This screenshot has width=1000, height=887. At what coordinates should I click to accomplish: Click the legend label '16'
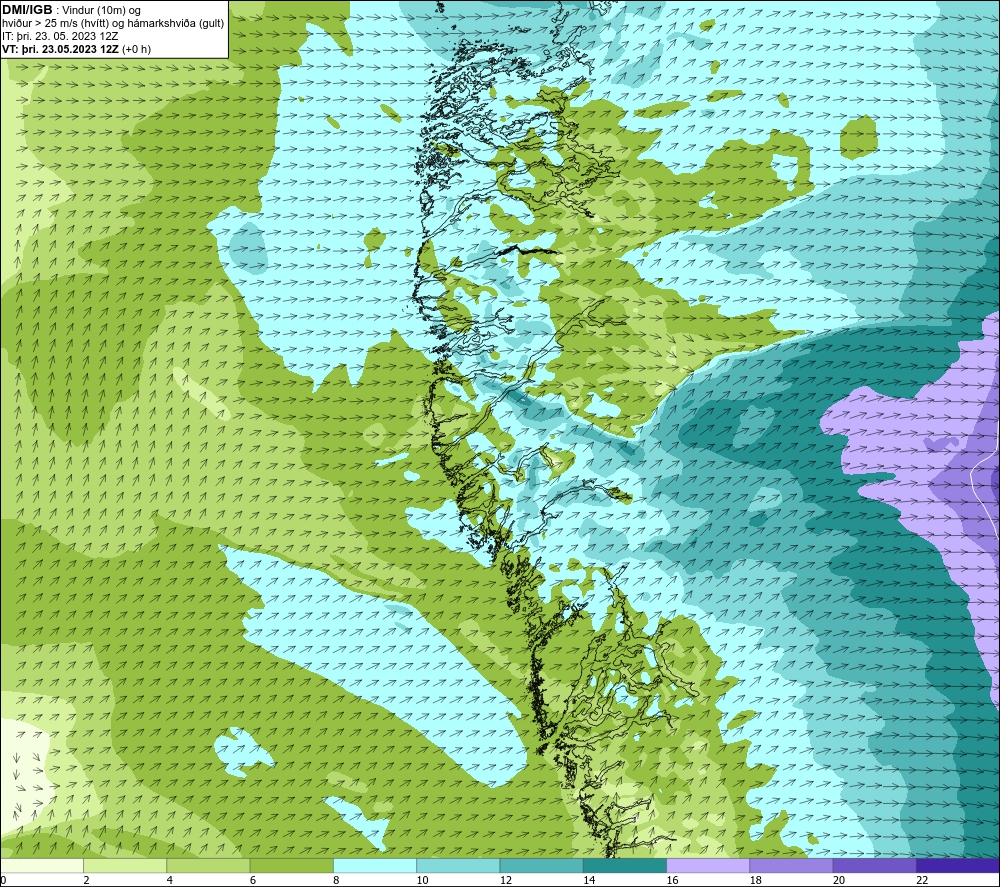coord(673,880)
